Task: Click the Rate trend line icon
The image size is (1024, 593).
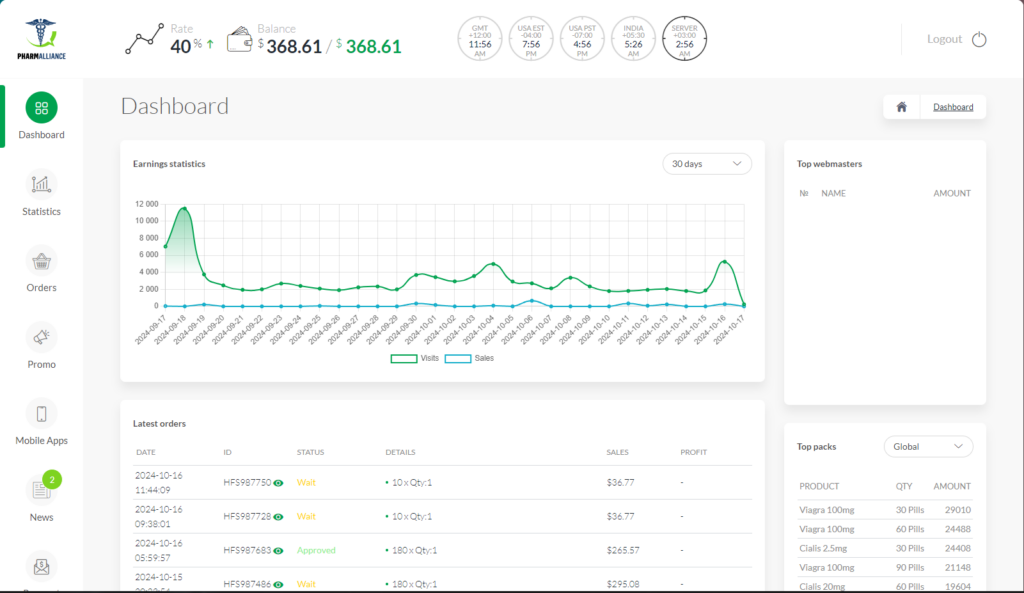Action: [144, 39]
